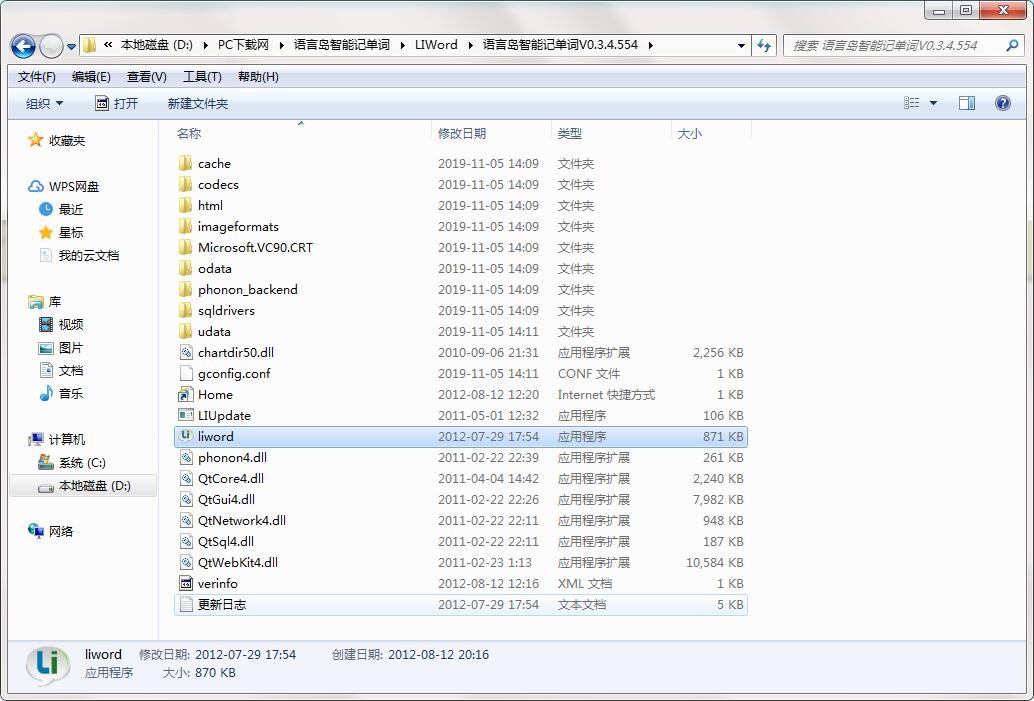Select gconfig.conf file icon
1034x701 pixels.
click(186, 373)
